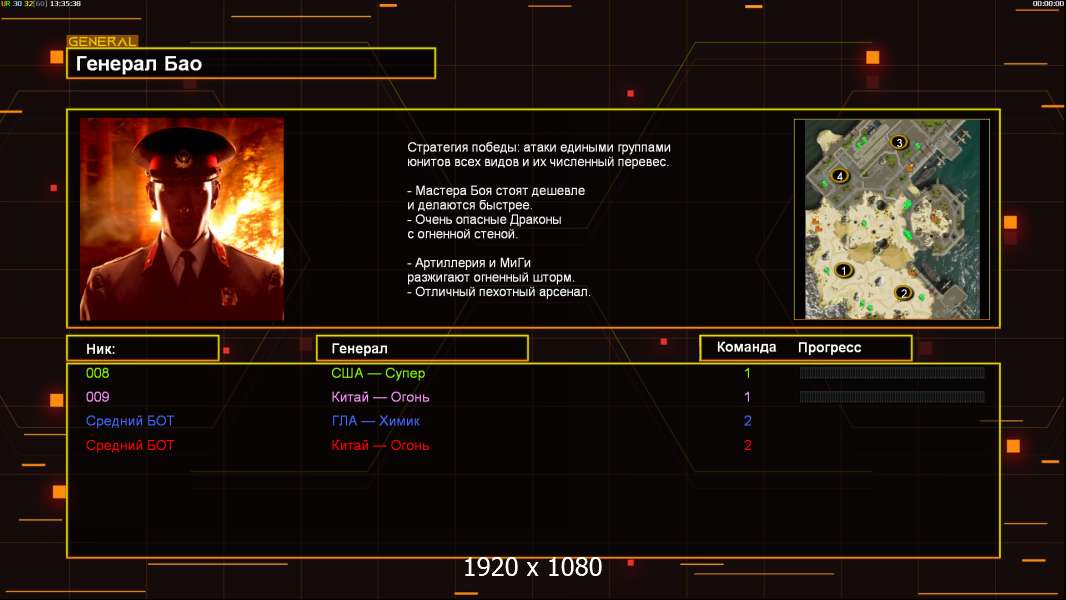Click purple 'Китай — Огонь' general entry
This screenshot has width=1066, height=600.
380,397
